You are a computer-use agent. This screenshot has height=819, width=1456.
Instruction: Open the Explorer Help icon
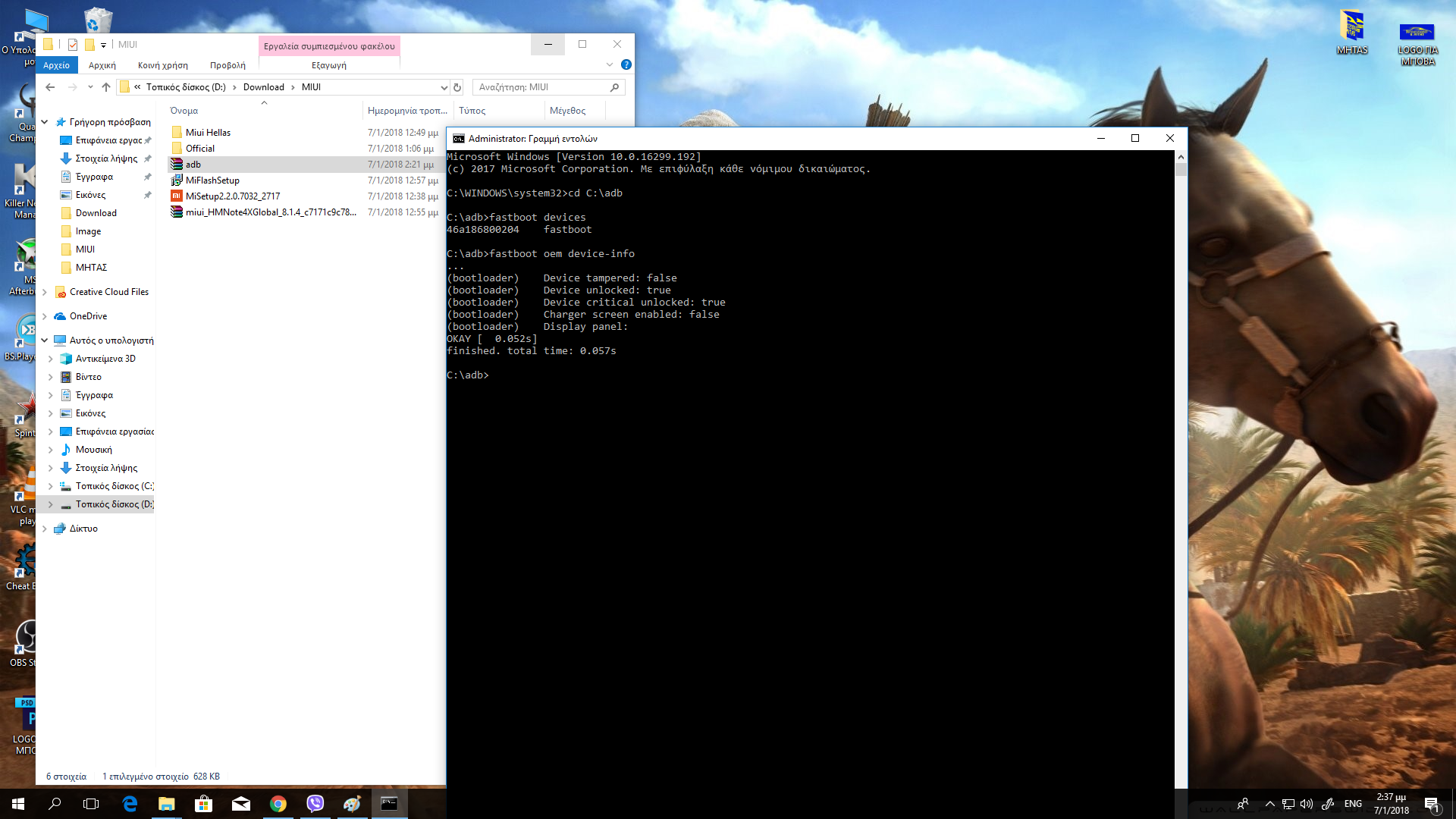(626, 65)
